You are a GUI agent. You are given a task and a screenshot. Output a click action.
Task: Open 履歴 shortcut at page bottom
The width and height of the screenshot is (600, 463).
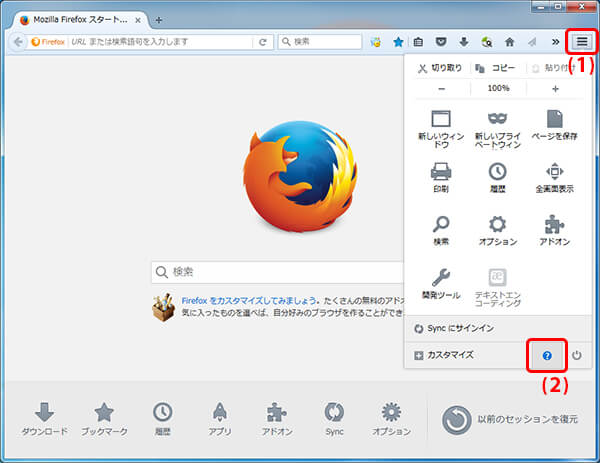163,419
